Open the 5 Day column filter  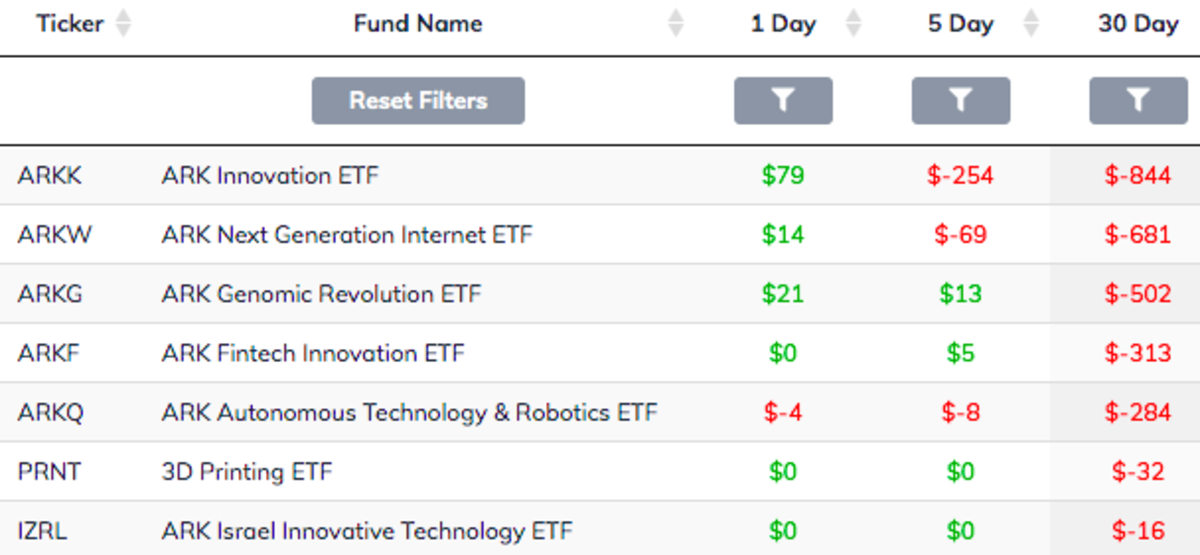coord(960,100)
